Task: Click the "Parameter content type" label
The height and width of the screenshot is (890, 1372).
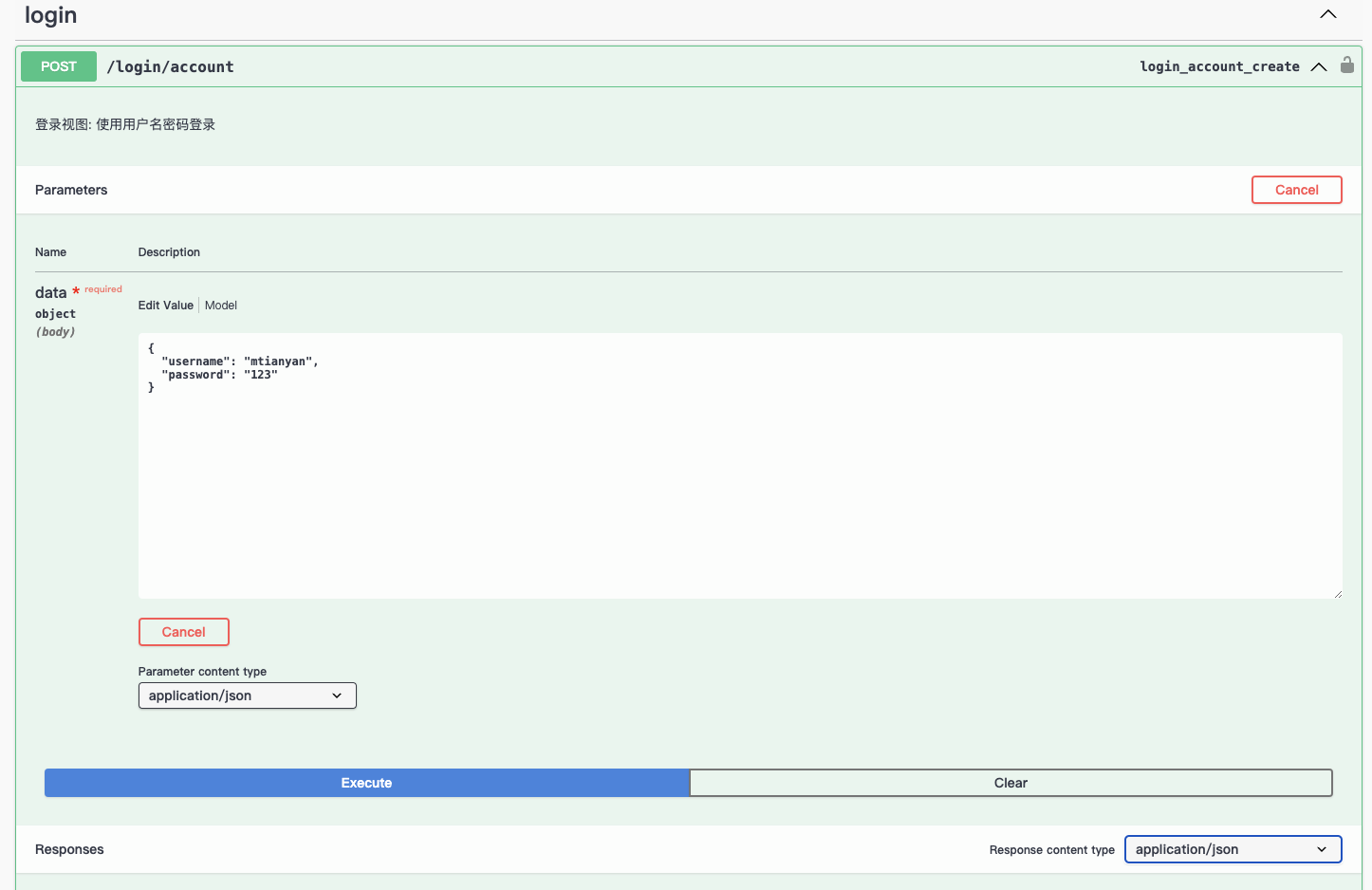Action: (x=202, y=672)
